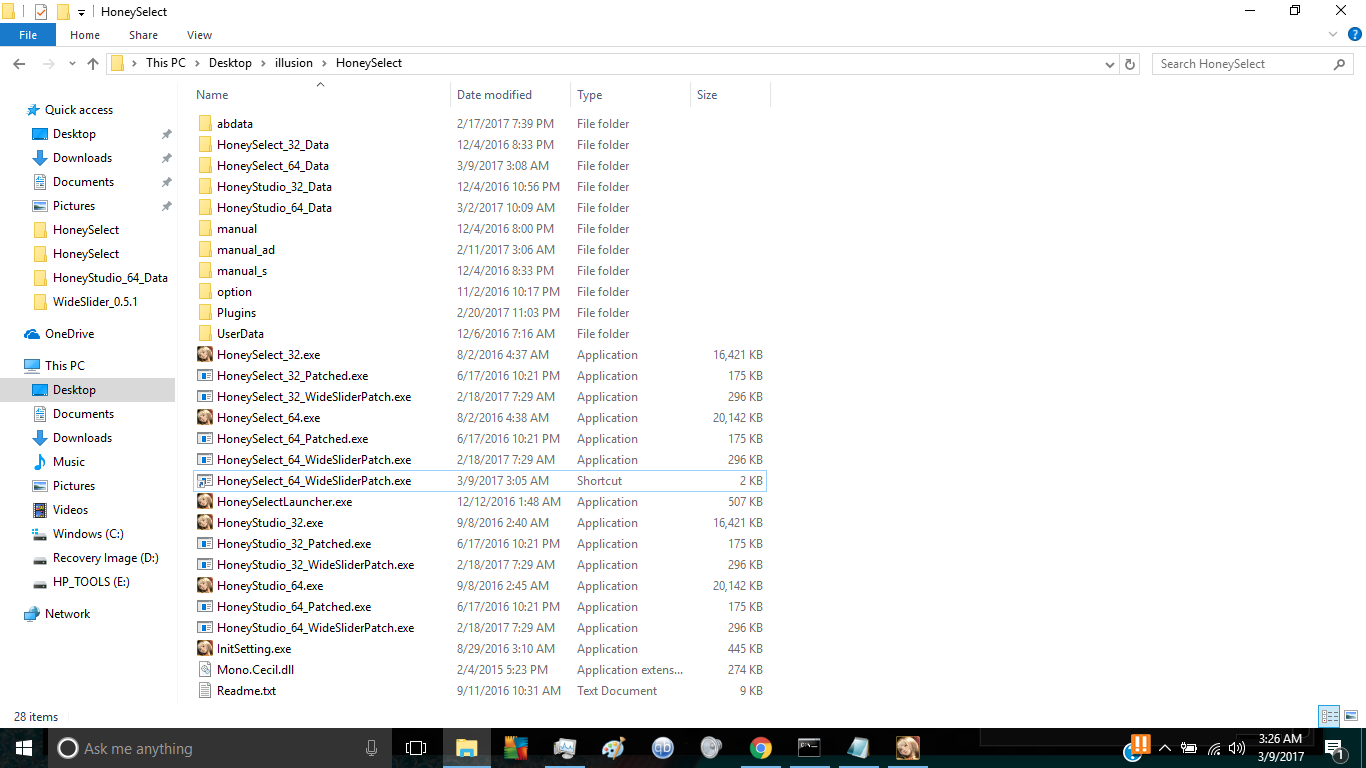Select the manual_ad folder
The width and height of the screenshot is (1366, 768).
pyautogui.click(x=246, y=250)
